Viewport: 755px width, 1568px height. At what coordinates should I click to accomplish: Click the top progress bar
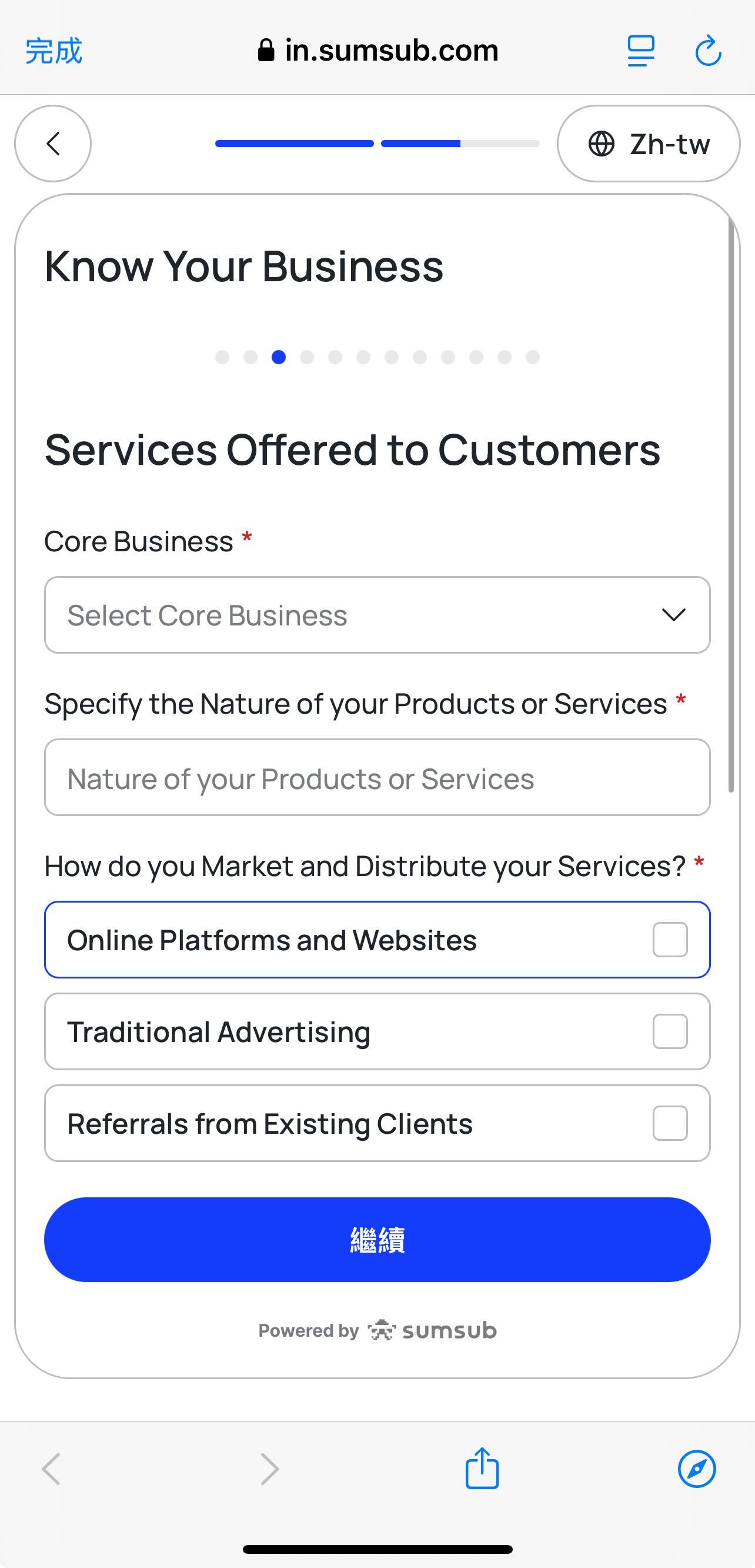(376, 144)
